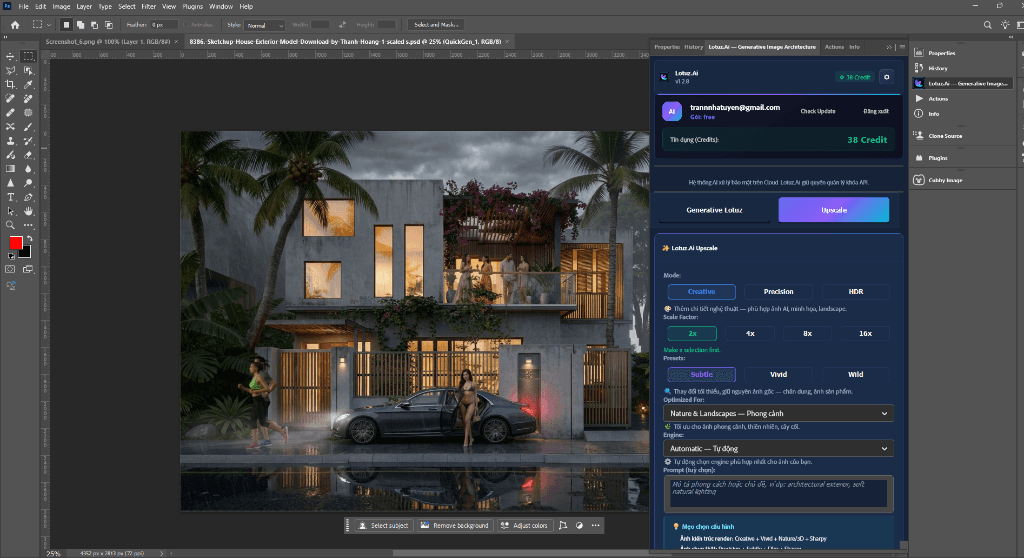Select the Brush tool
This screenshot has height=558, width=1024.
pos(28,127)
